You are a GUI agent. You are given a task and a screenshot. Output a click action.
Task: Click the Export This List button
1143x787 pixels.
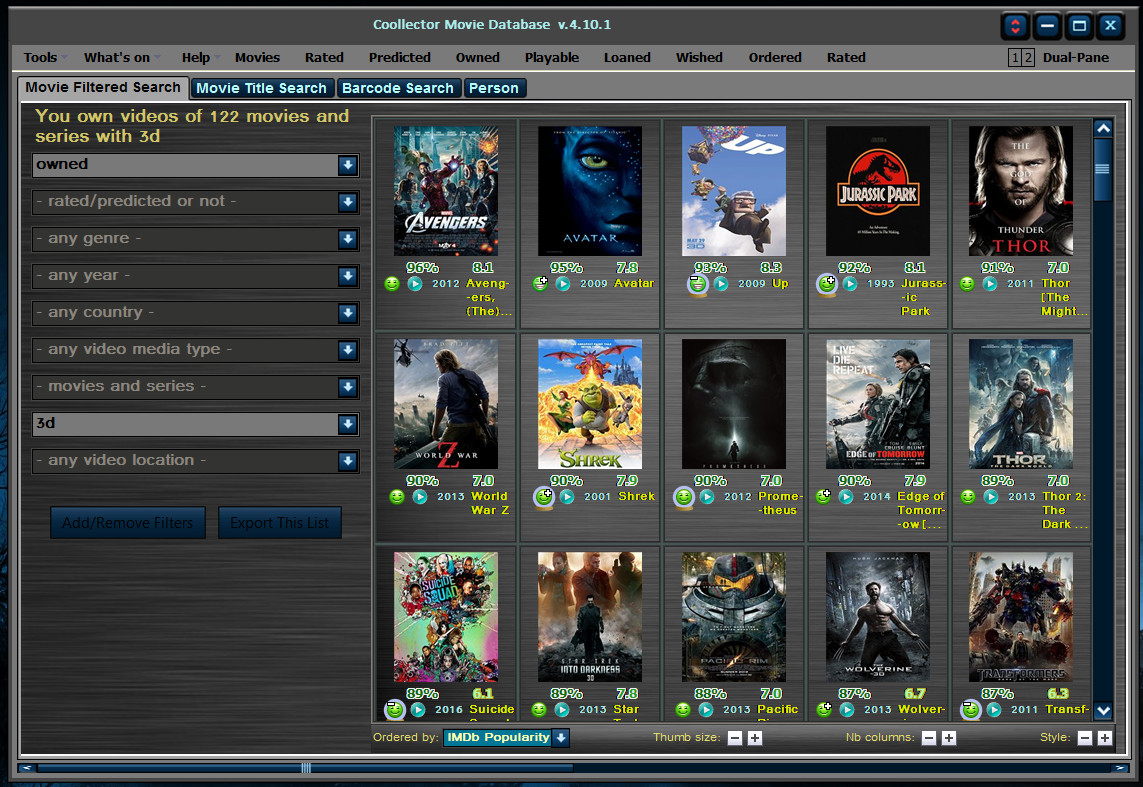279,523
